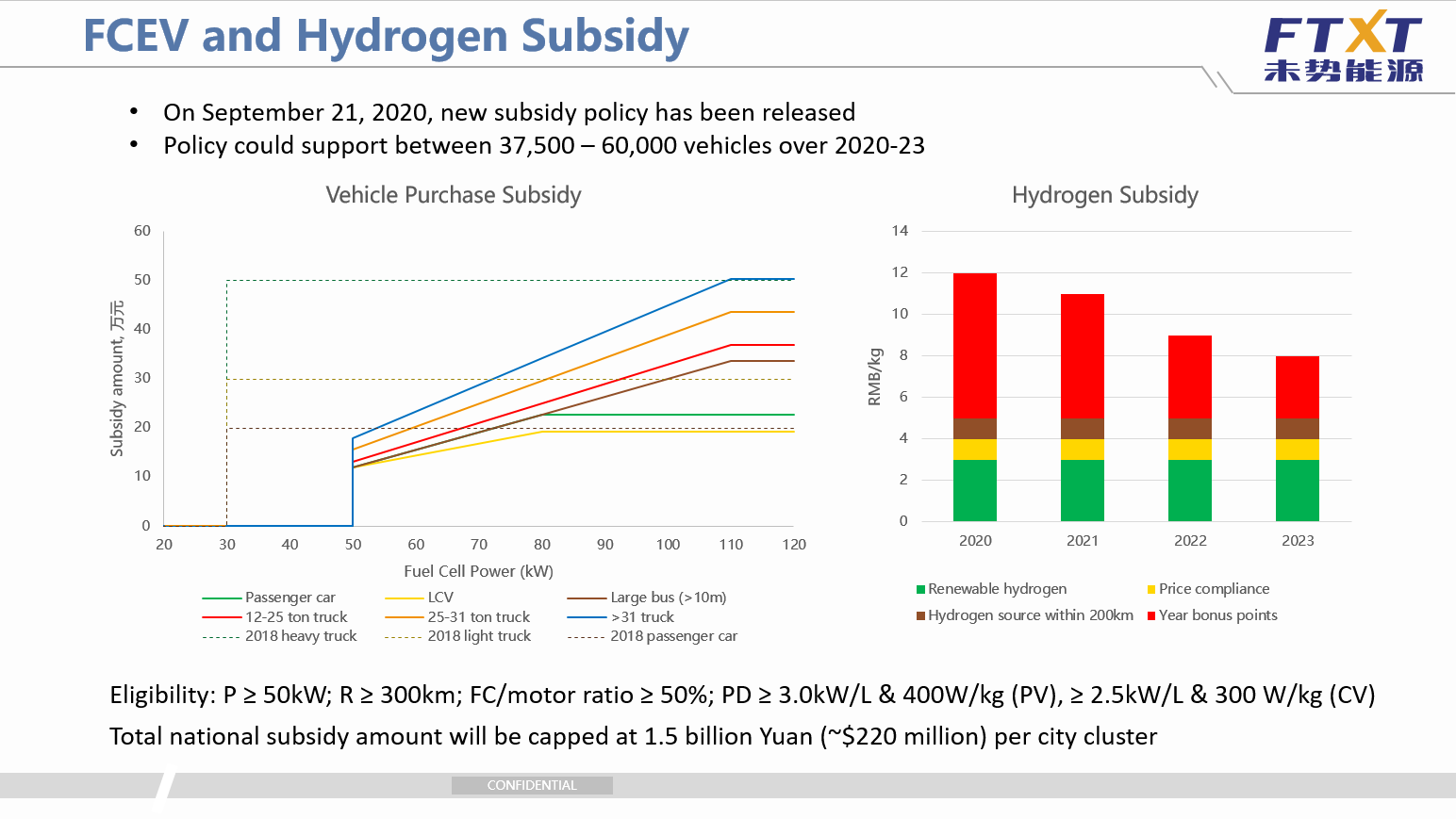Click the red segment of 2020 bar
Viewport: 1456px width, 819px height.
(x=975, y=346)
